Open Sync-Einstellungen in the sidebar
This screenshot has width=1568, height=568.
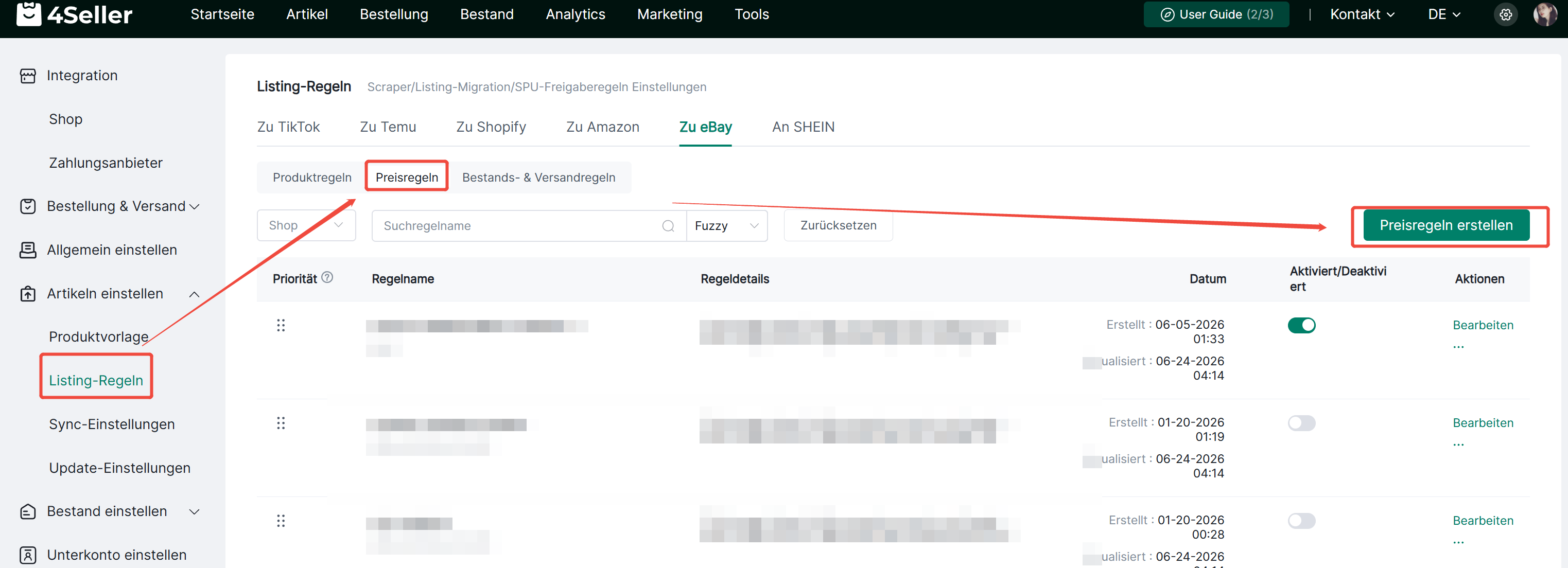click(x=112, y=424)
